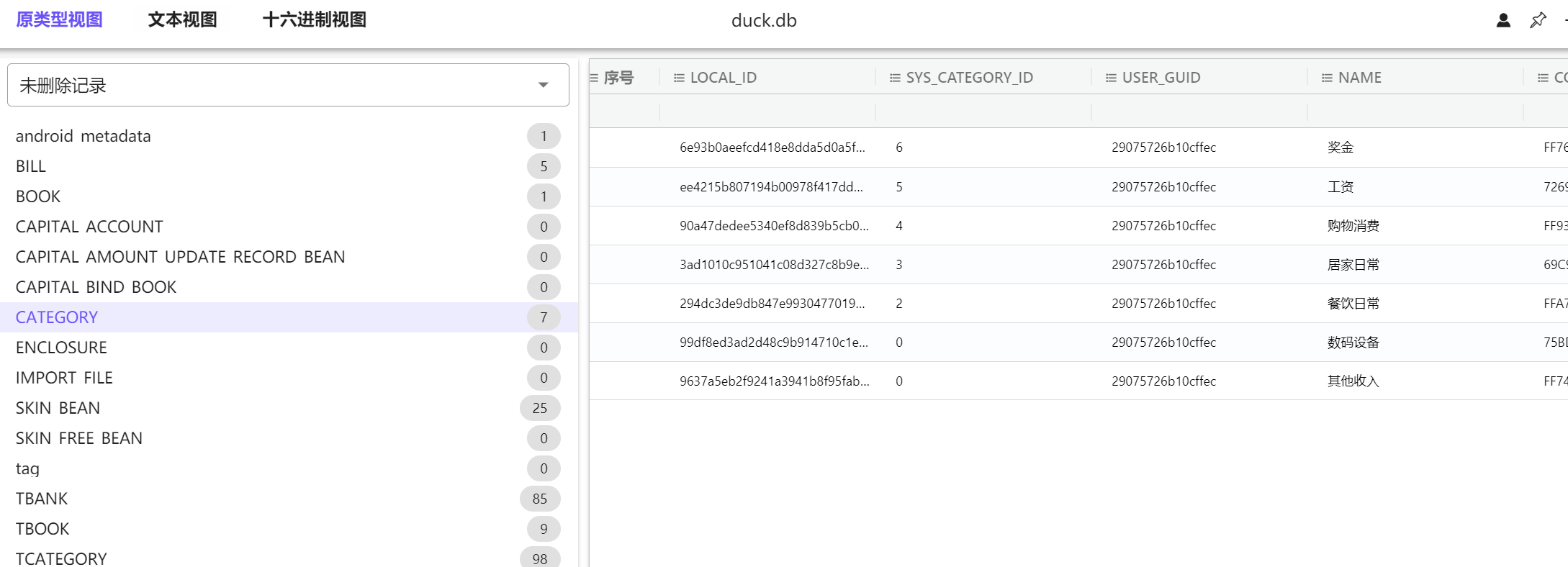The width and height of the screenshot is (1568, 567).
Task: Select the row named 购物消费
Action: [x=1353, y=226]
